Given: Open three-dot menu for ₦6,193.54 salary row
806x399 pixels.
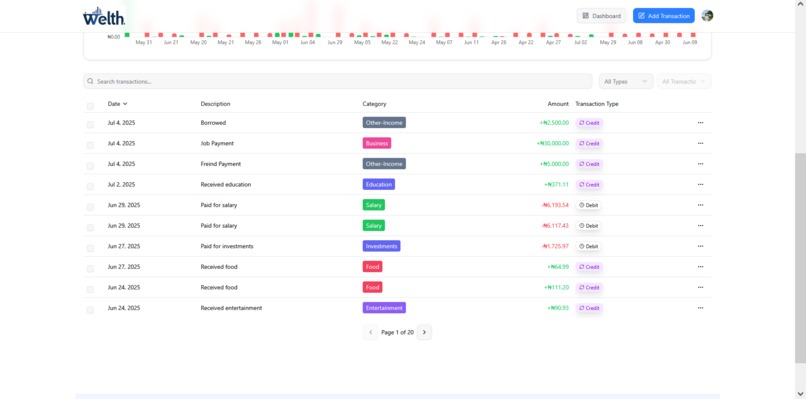Looking at the screenshot, I should click(x=700, y=205).
